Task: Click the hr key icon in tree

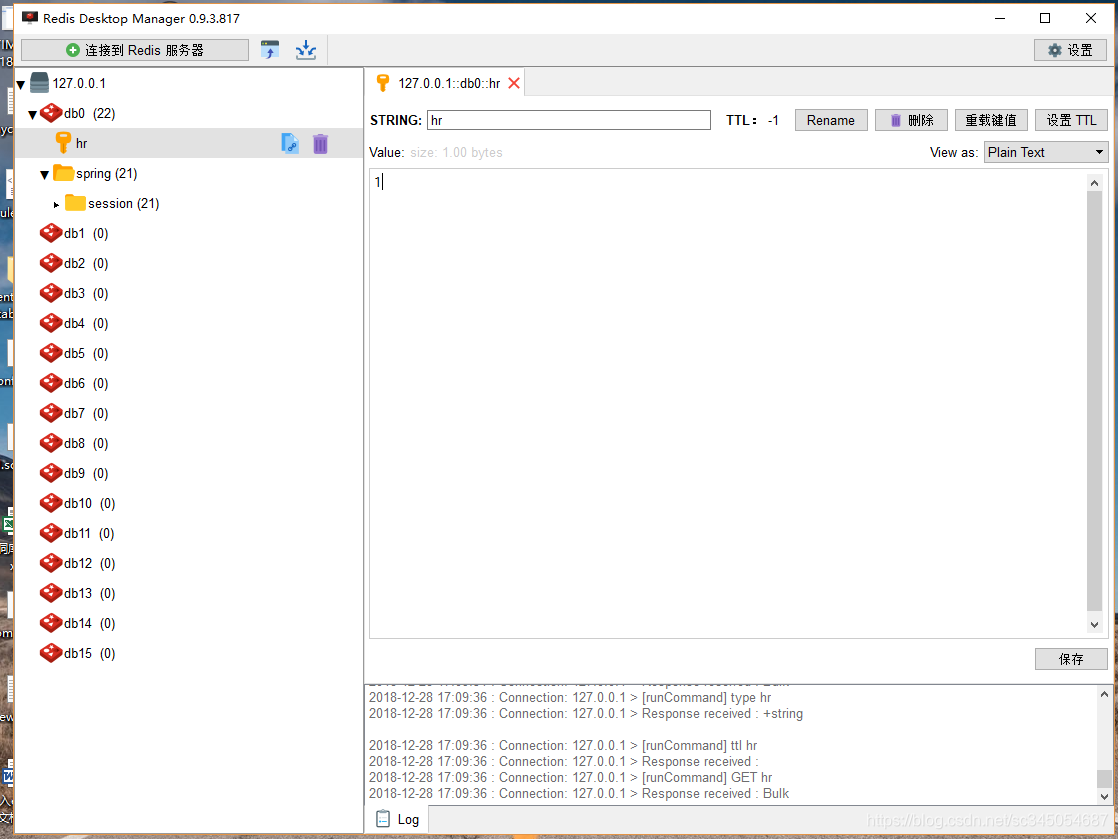Action: tap(63, 143)
